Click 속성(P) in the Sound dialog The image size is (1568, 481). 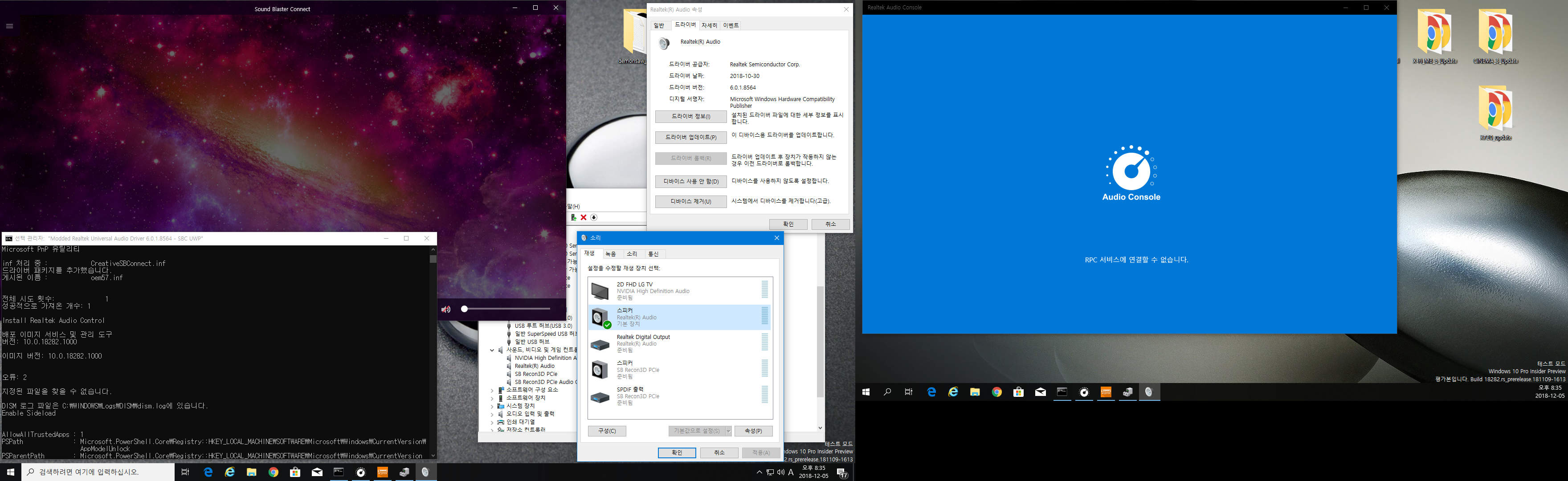point(754,431)
